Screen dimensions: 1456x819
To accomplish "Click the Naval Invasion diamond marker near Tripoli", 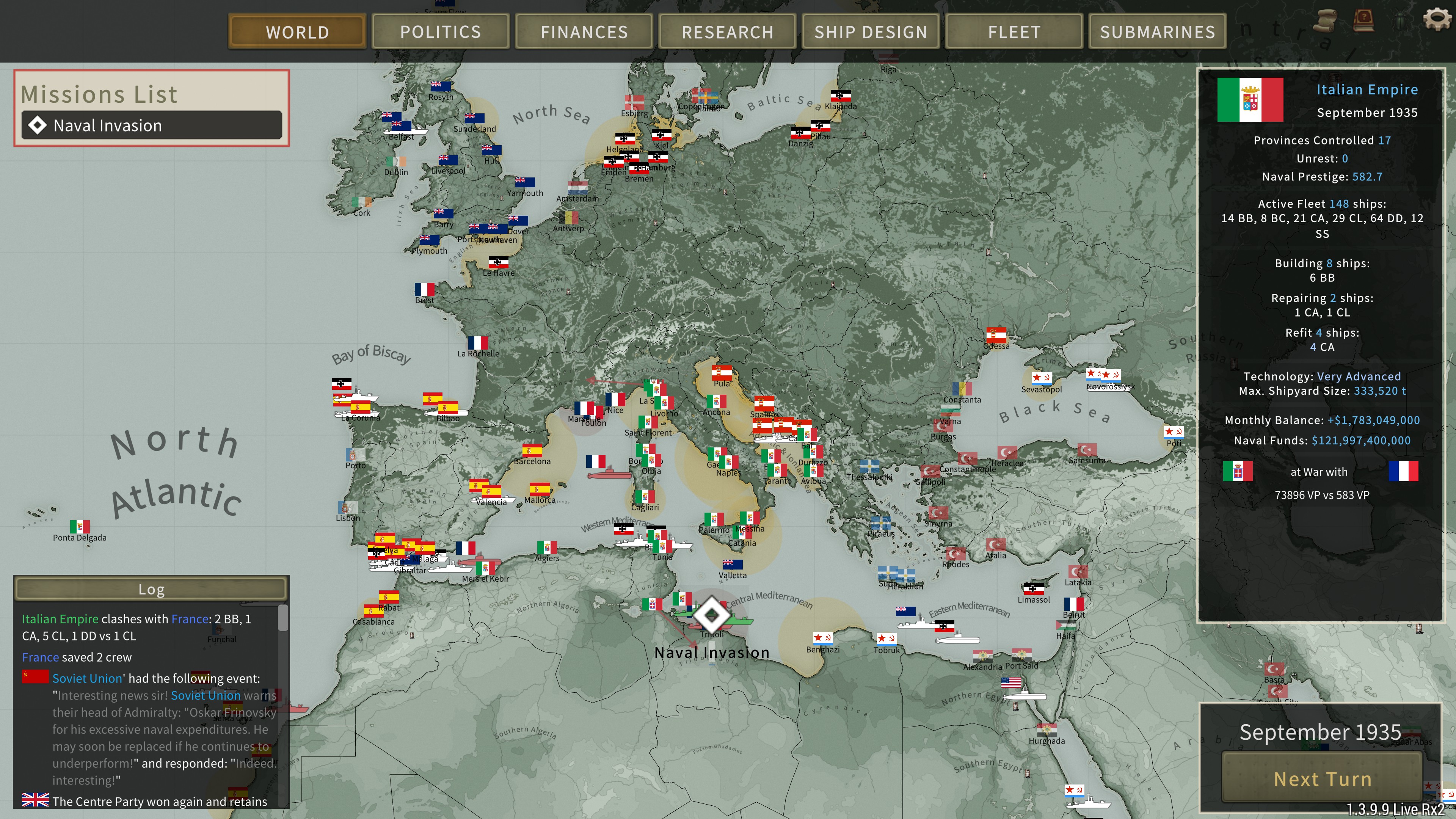I will 712,614.
